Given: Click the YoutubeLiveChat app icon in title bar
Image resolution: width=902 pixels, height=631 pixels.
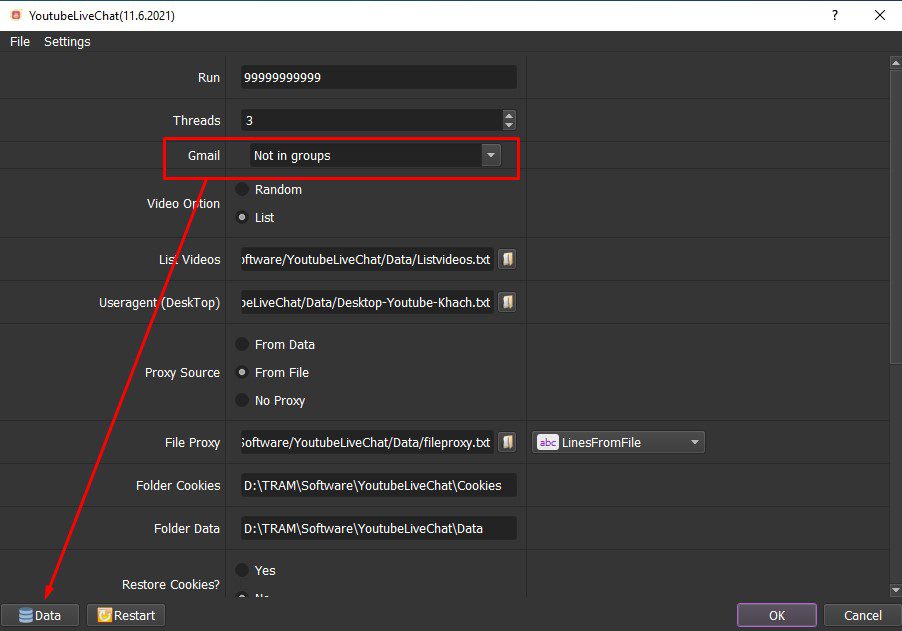Looking at the screenshot, I should click(x=16, y=15).
